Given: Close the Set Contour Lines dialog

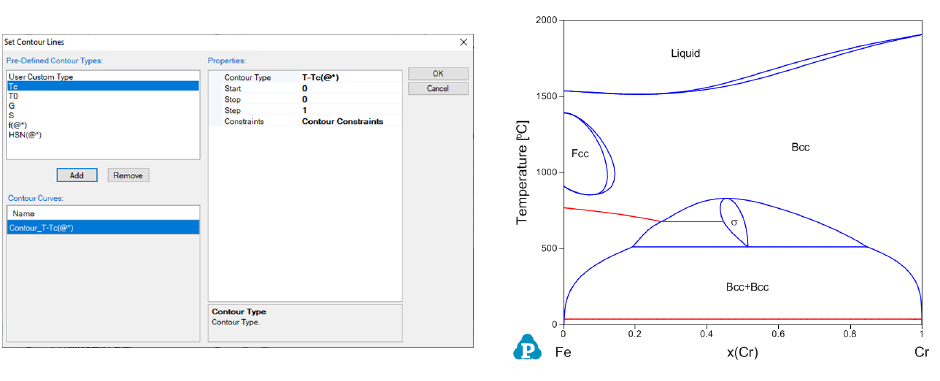Looking at the screenshot, I should click(463, 43).
